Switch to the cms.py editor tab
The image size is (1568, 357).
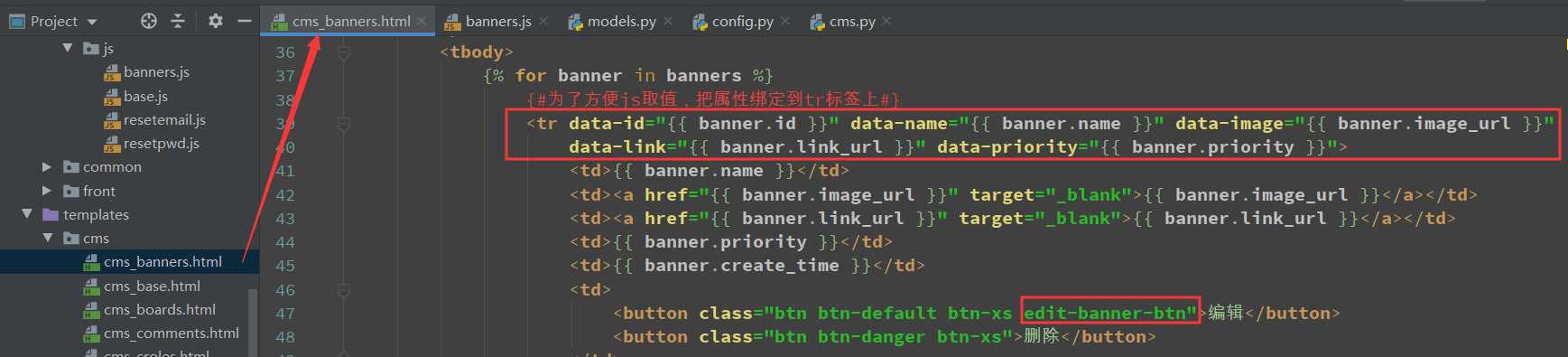852,21
